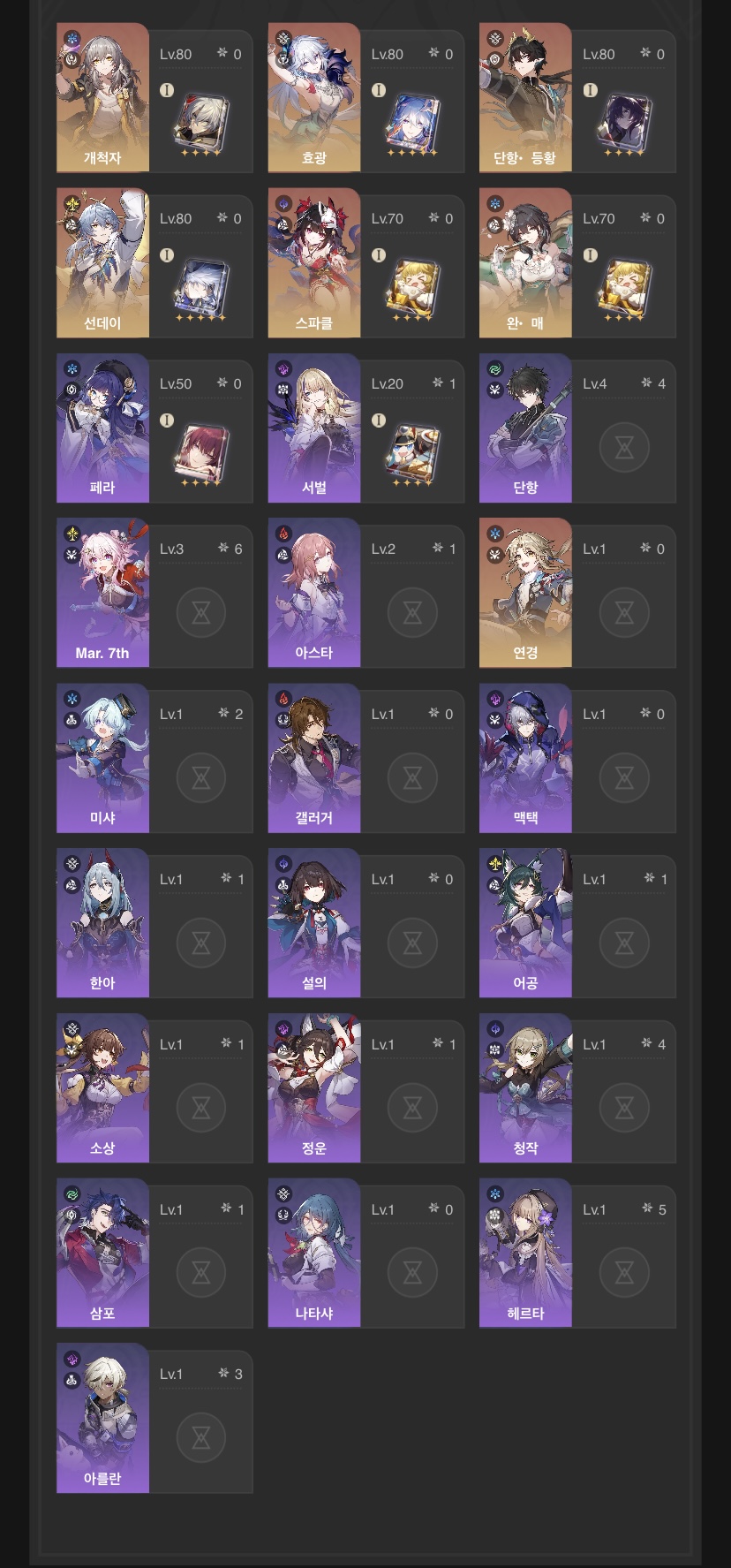The width and height of the screenshot is (731, 1568).
Task: Click 단항•등항's light cone card
Action: (x=624, y=120)
